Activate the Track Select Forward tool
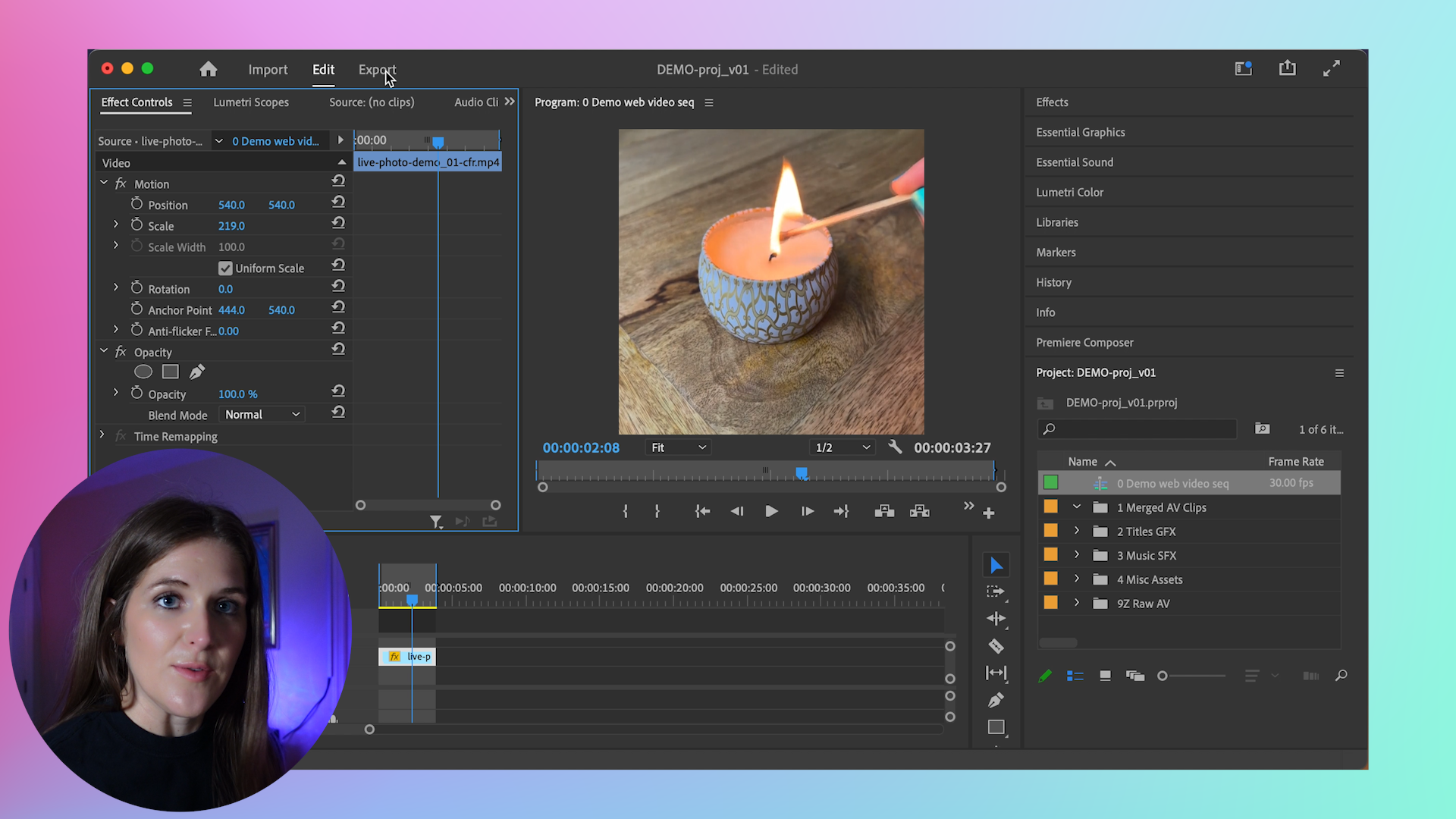 pyautogui.click(x=996, y=592)
